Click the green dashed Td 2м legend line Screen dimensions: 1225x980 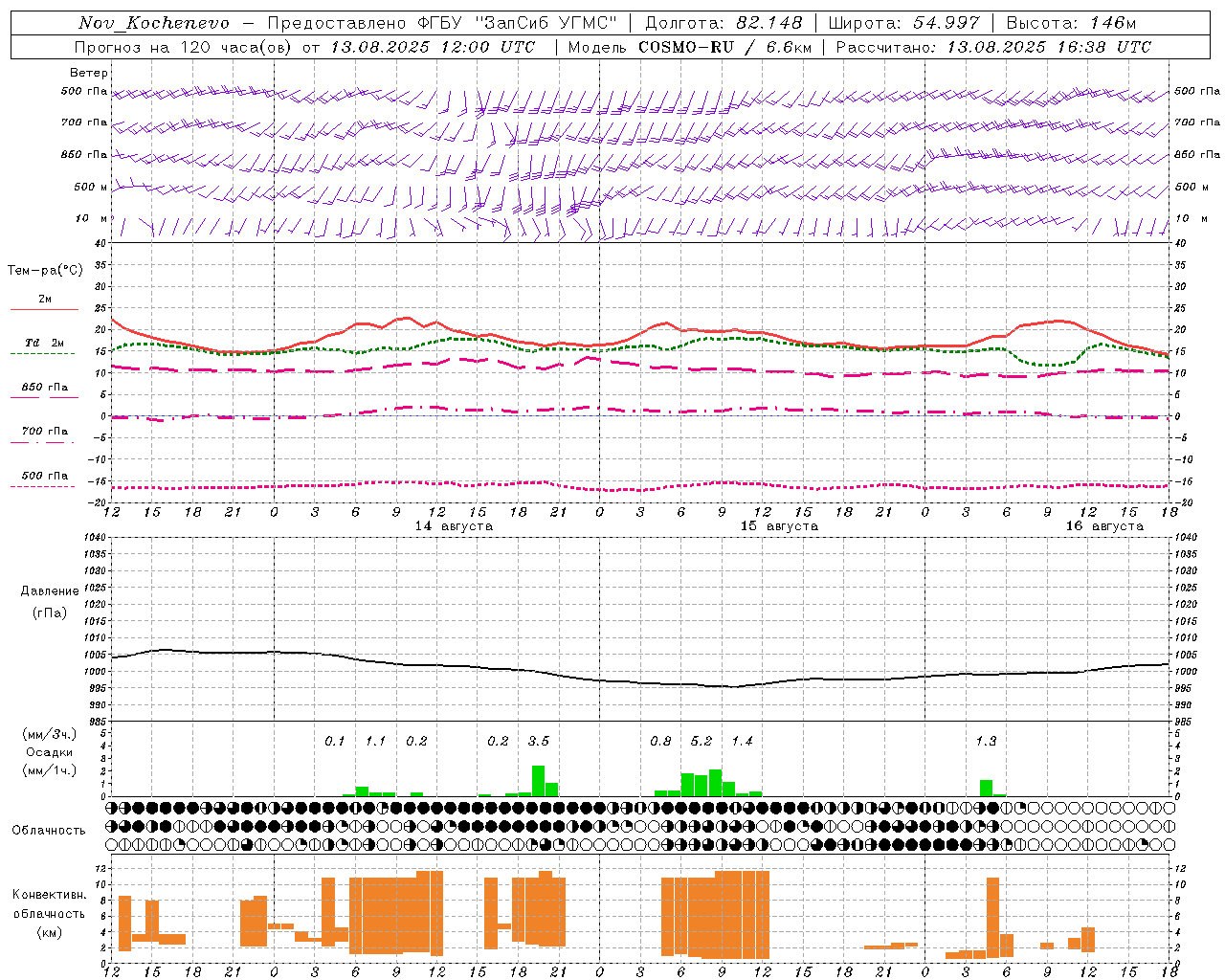coord(42,353)
